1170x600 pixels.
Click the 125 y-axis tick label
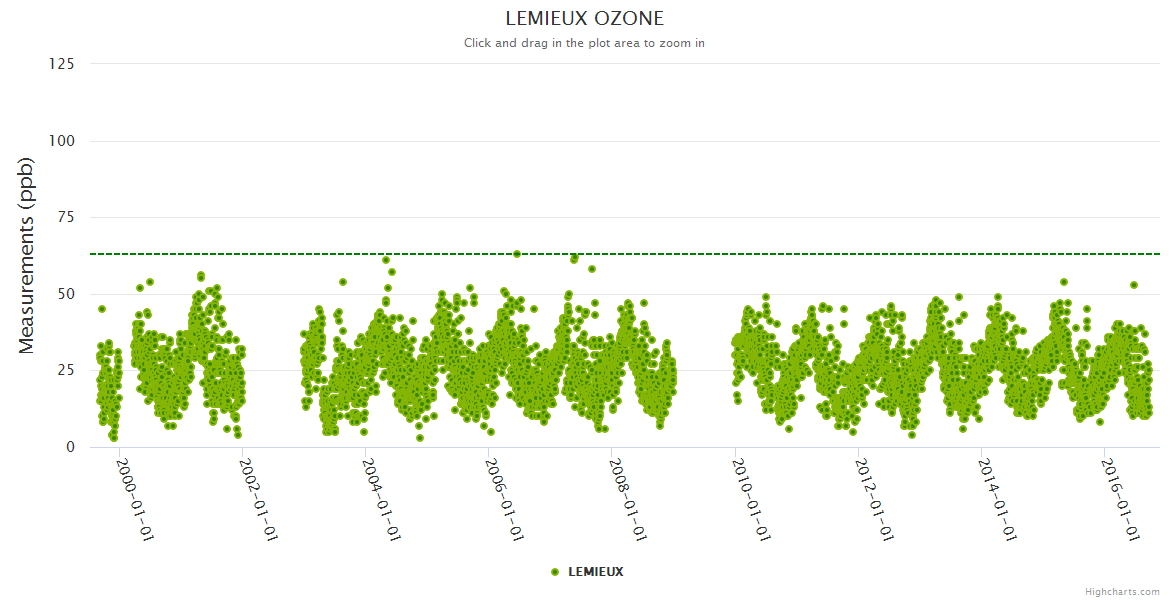point(61,64)
